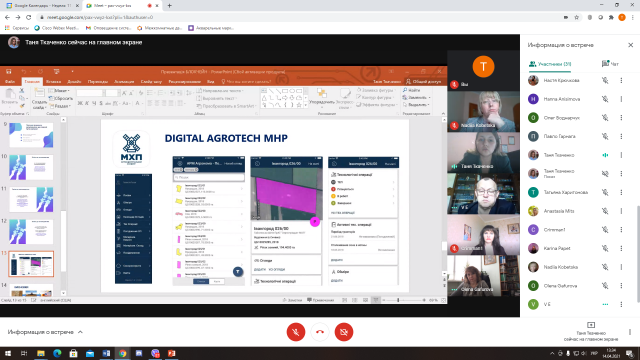Open the three-dot meeting options menu
The image size is (640, 360).
(x=630, y=332)
